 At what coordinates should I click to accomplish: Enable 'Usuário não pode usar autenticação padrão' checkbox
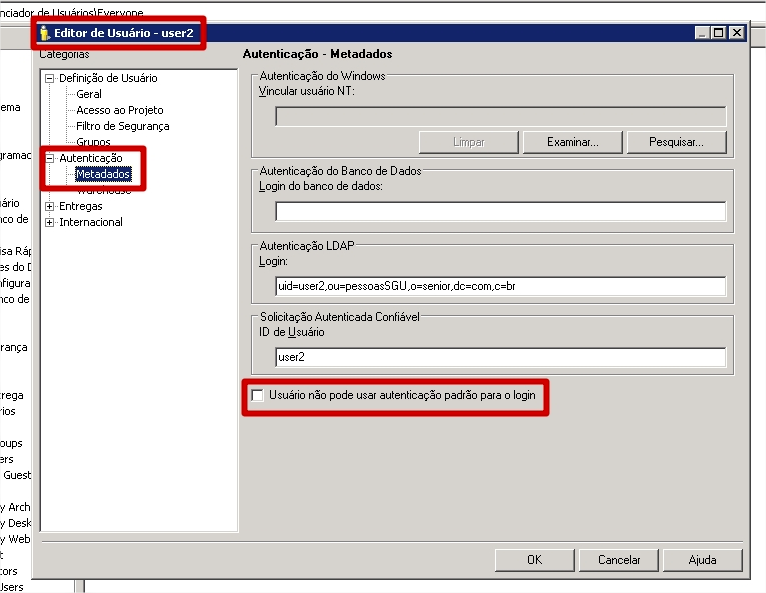pos(258,396)
